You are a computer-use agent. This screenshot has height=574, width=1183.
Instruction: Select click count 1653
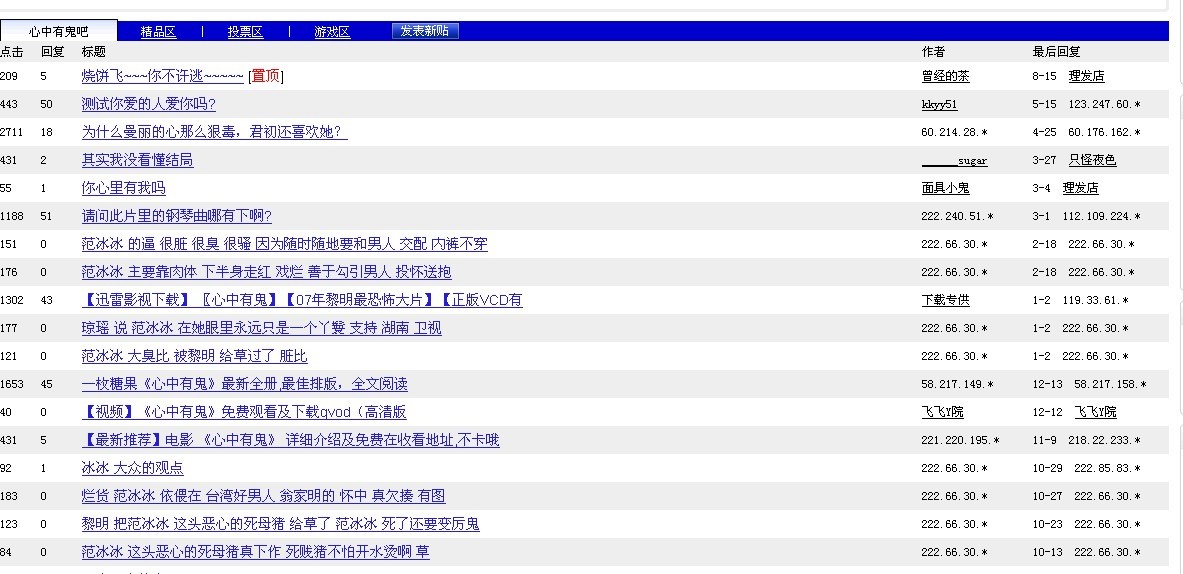click(11, 384)
